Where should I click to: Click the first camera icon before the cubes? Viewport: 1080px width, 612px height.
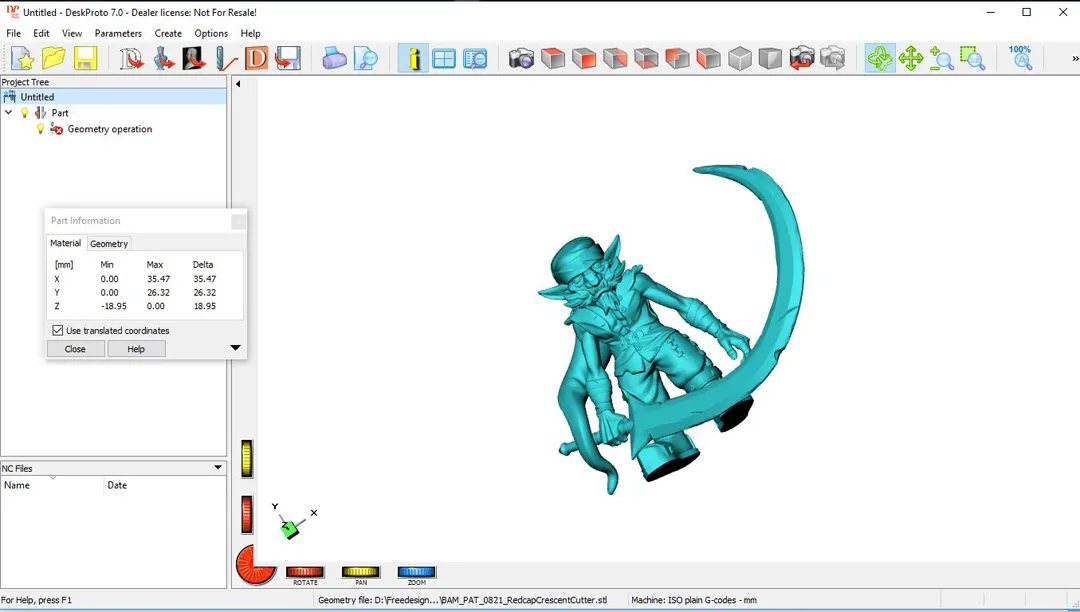pos(521,59)
